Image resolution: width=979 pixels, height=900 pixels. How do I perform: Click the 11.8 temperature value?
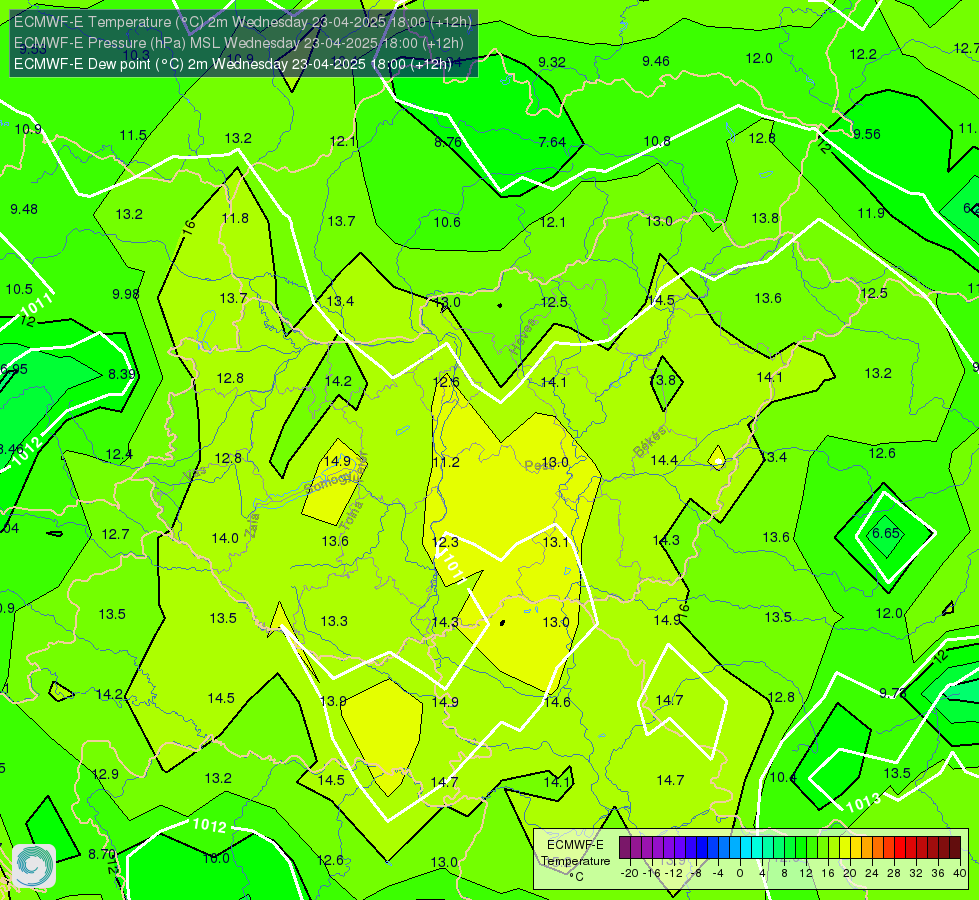(x=235, y=219)
